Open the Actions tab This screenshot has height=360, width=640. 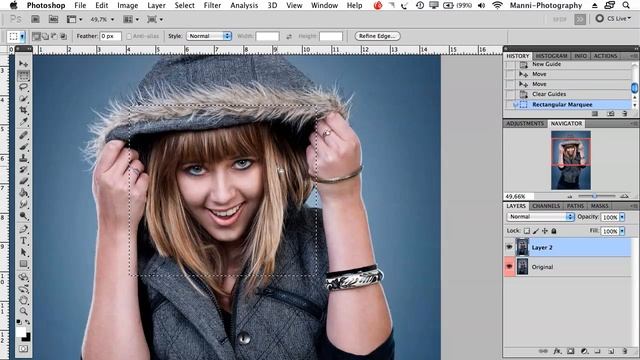605,56
